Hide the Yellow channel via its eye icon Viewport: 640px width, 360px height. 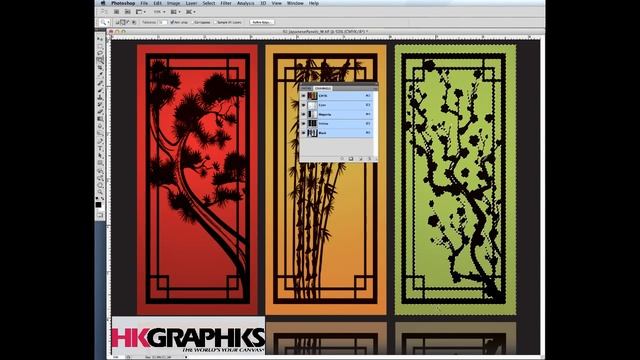(303, 123)
